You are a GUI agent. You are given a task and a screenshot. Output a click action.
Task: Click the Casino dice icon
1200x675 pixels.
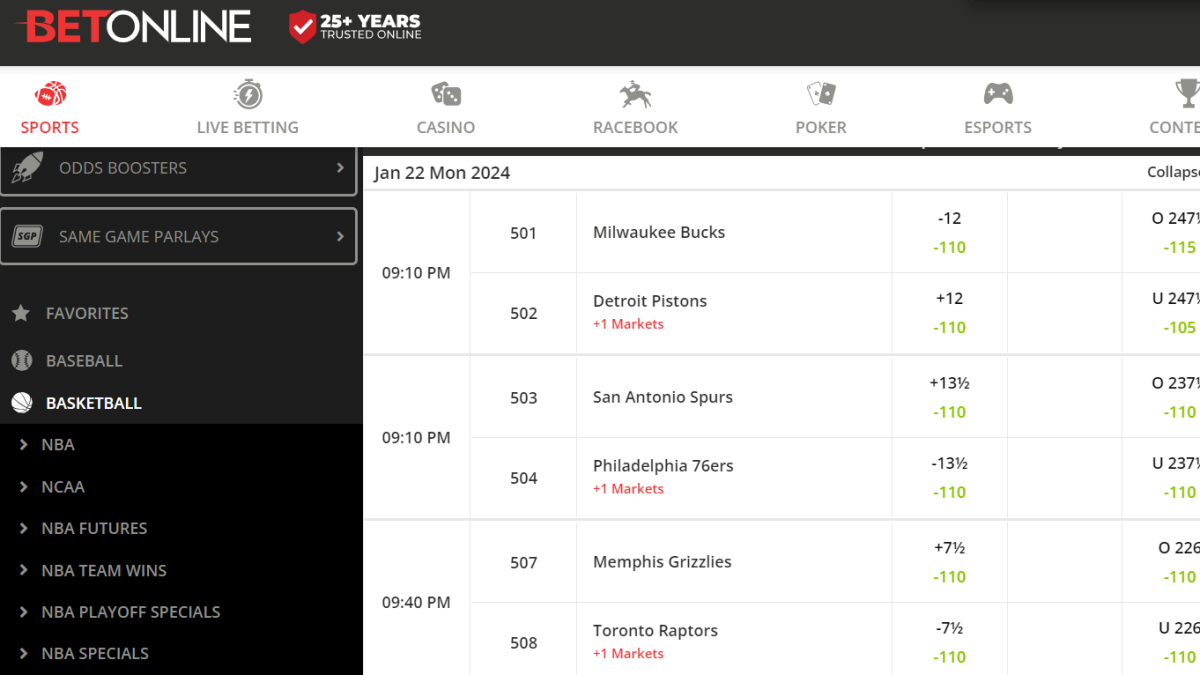(446, 95)
